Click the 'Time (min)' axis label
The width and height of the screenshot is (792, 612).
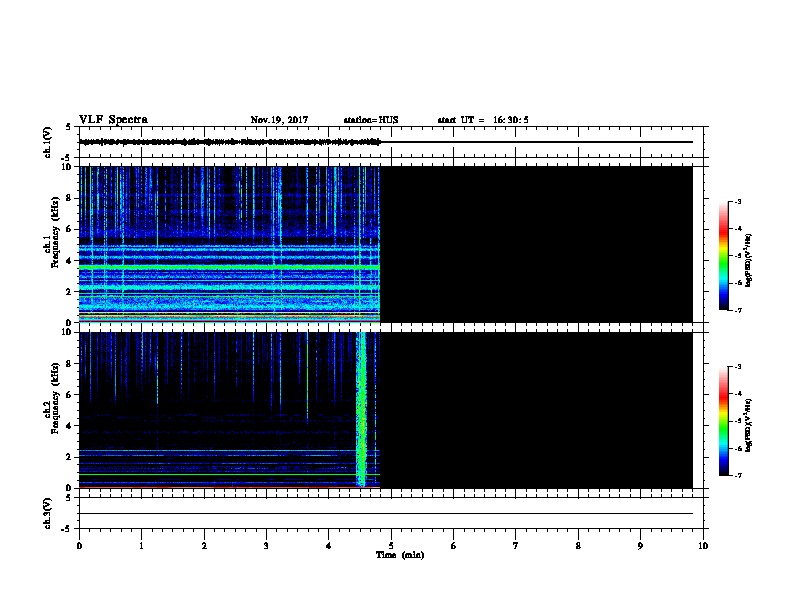[400, 555]
